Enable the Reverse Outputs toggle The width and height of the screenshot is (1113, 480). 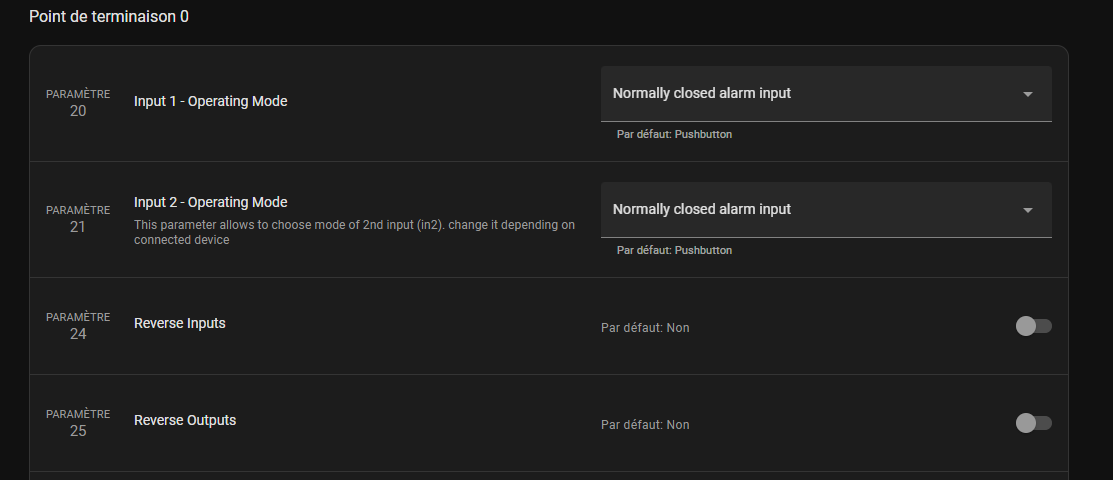pyautogui.click(x=1034, y=423)
